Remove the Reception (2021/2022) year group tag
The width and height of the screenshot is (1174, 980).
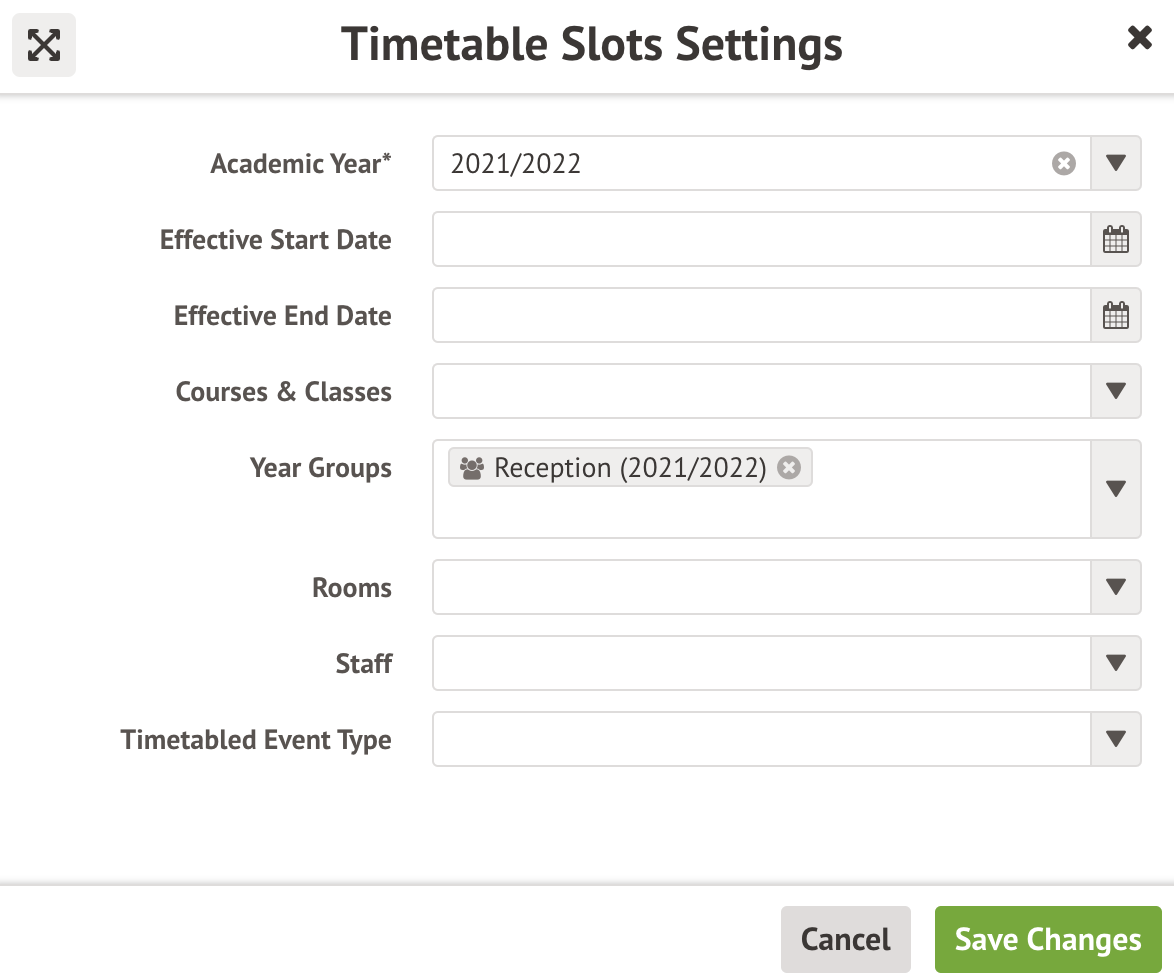(x=790, y=468)
